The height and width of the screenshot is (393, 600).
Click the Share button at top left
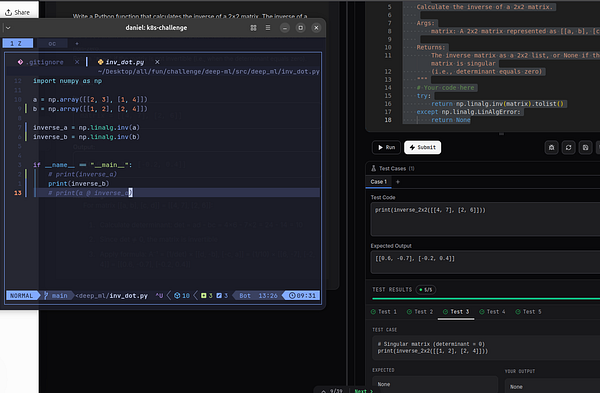pyautogui.click(x=17, y=12)
